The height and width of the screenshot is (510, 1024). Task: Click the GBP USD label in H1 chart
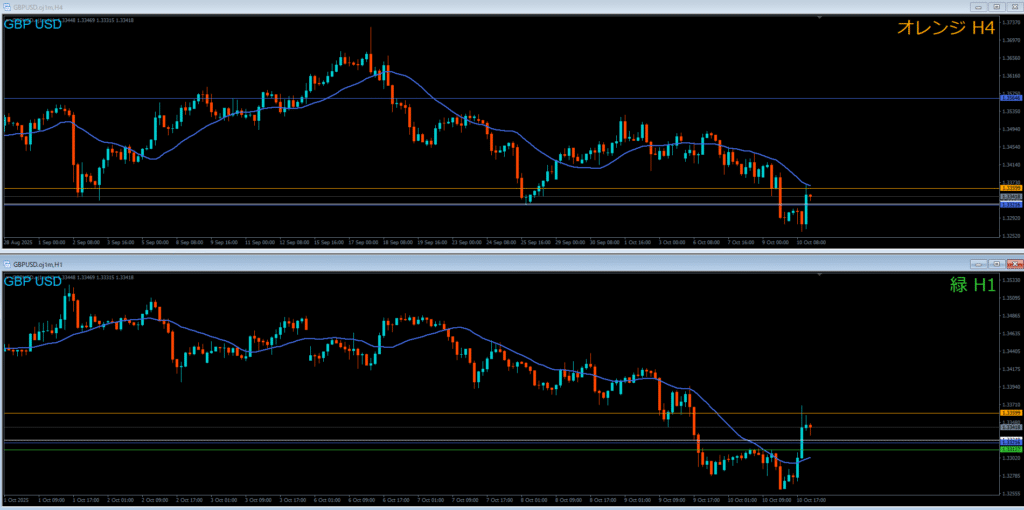click(32, 281)
